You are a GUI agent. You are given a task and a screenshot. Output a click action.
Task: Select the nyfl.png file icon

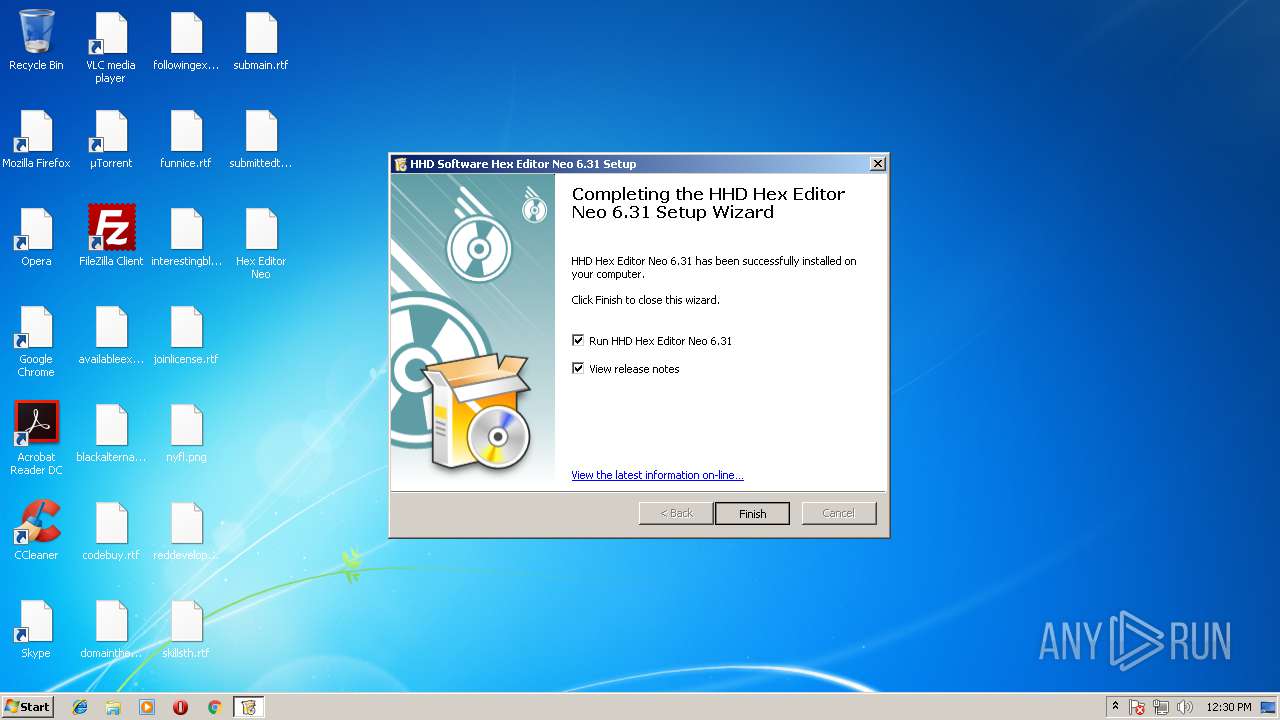tap(186, 433)
